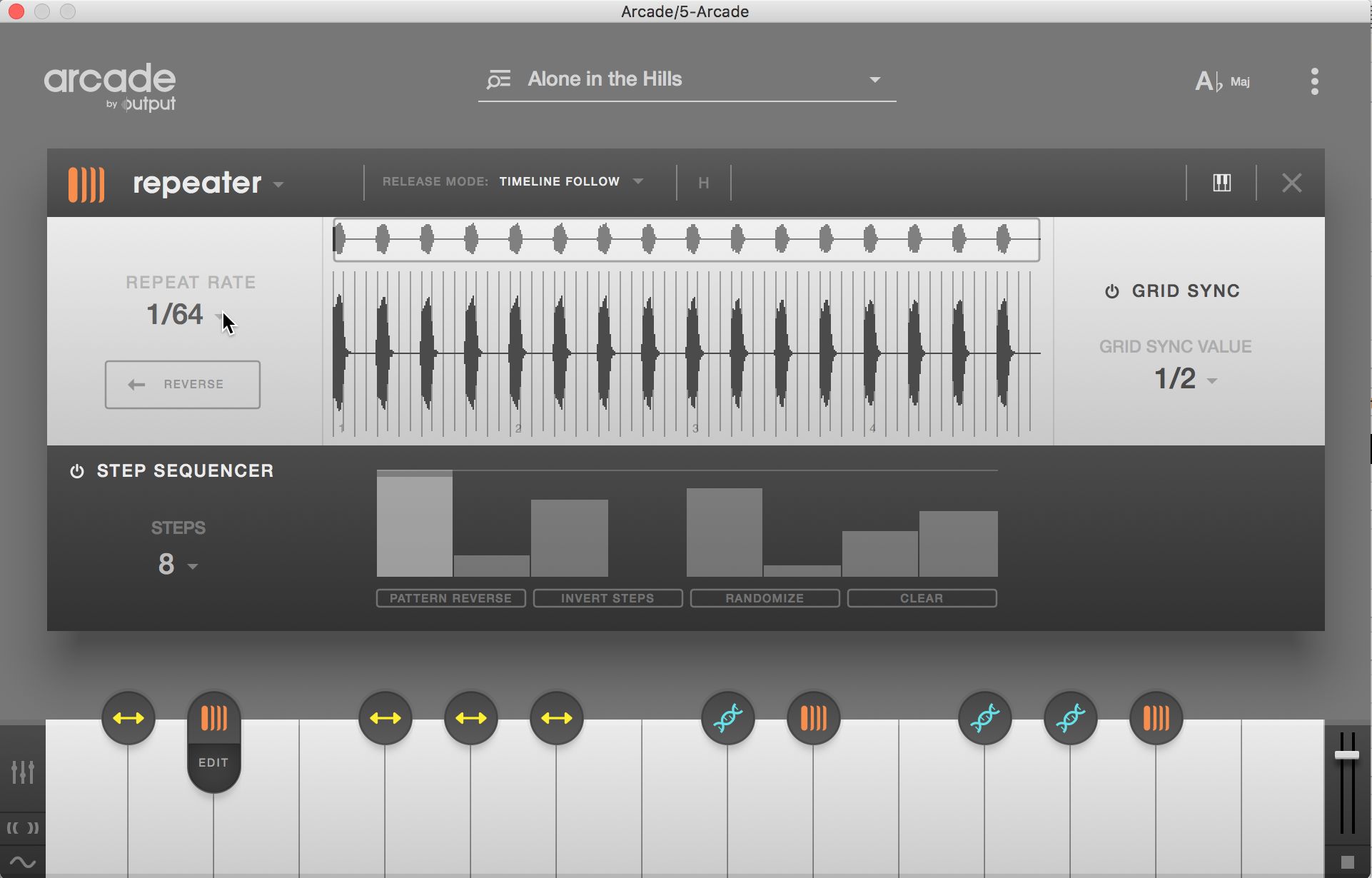Click the stereo parentheses icon in left sidebar
1372x878 pixels.
point(23,828)
